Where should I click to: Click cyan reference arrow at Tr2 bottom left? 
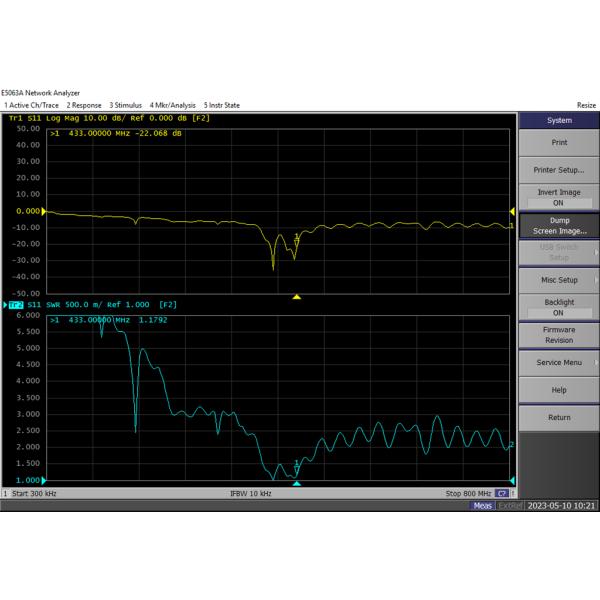tap(45, 481)
